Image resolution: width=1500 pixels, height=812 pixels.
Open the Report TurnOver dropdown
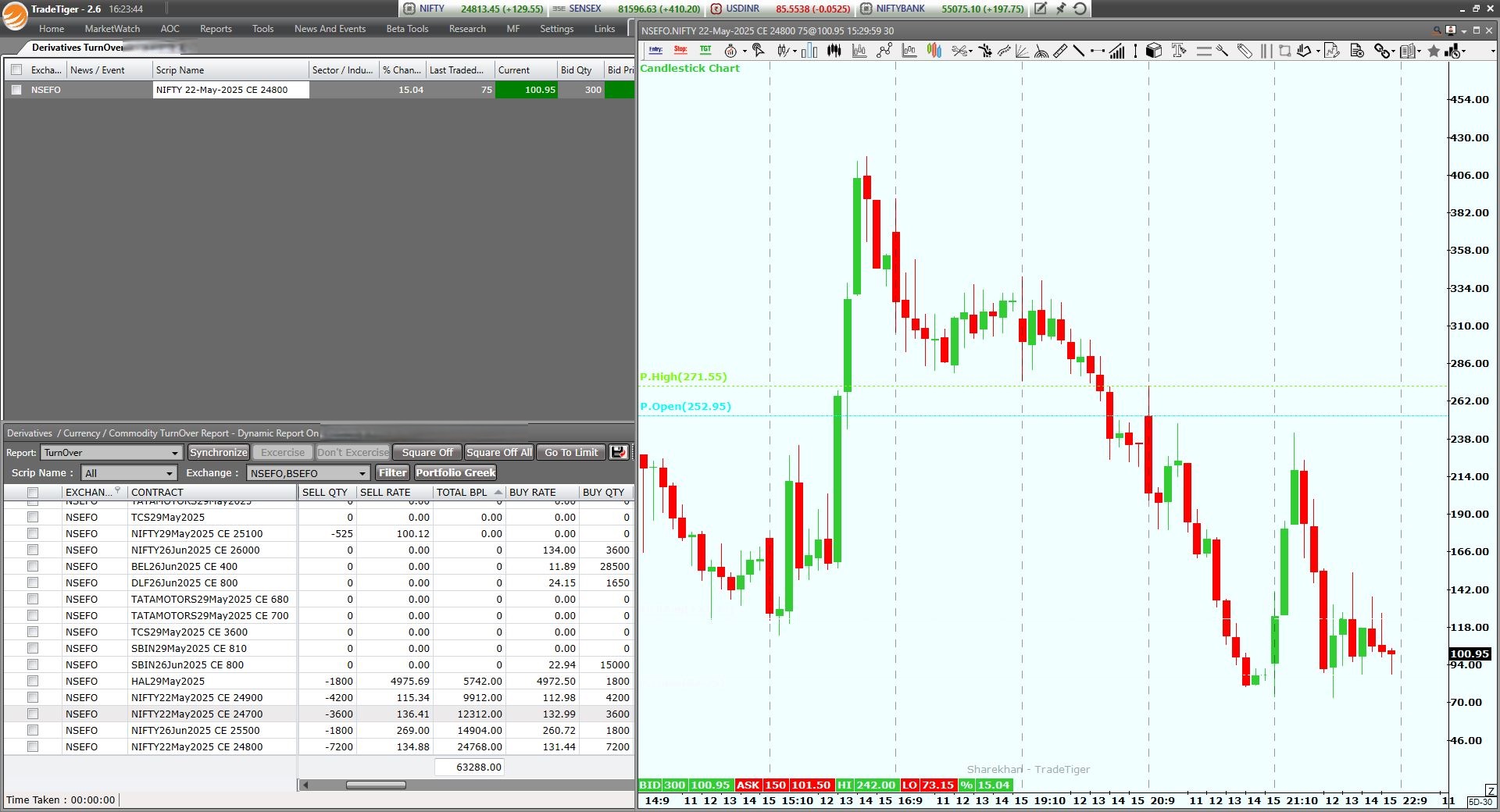point(112,453)
